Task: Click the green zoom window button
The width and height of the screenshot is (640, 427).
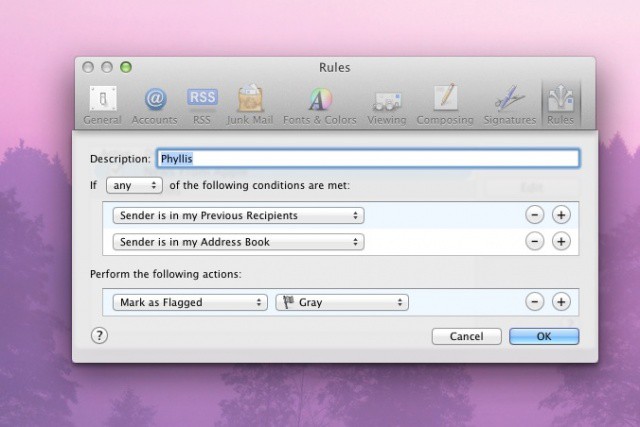Action: 126,67
